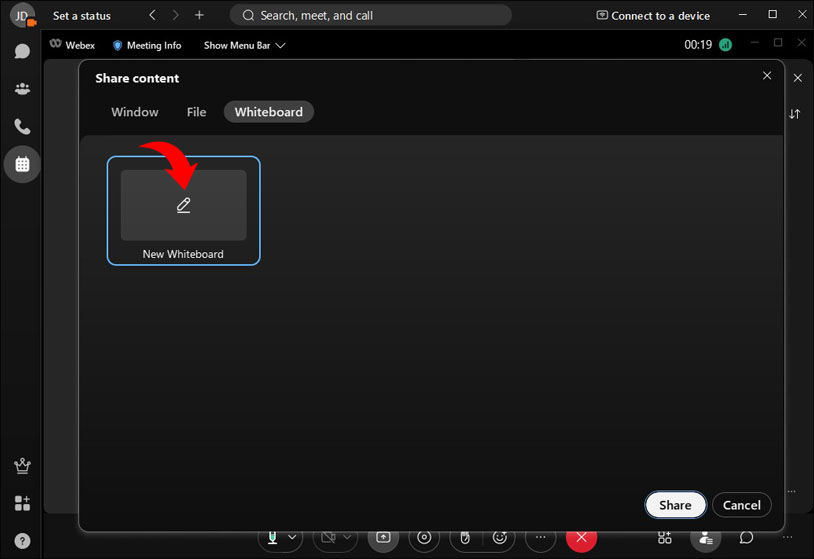Click the crown icon in sidebar
Viewport: 814px width, 559px height.
[22, 466]
